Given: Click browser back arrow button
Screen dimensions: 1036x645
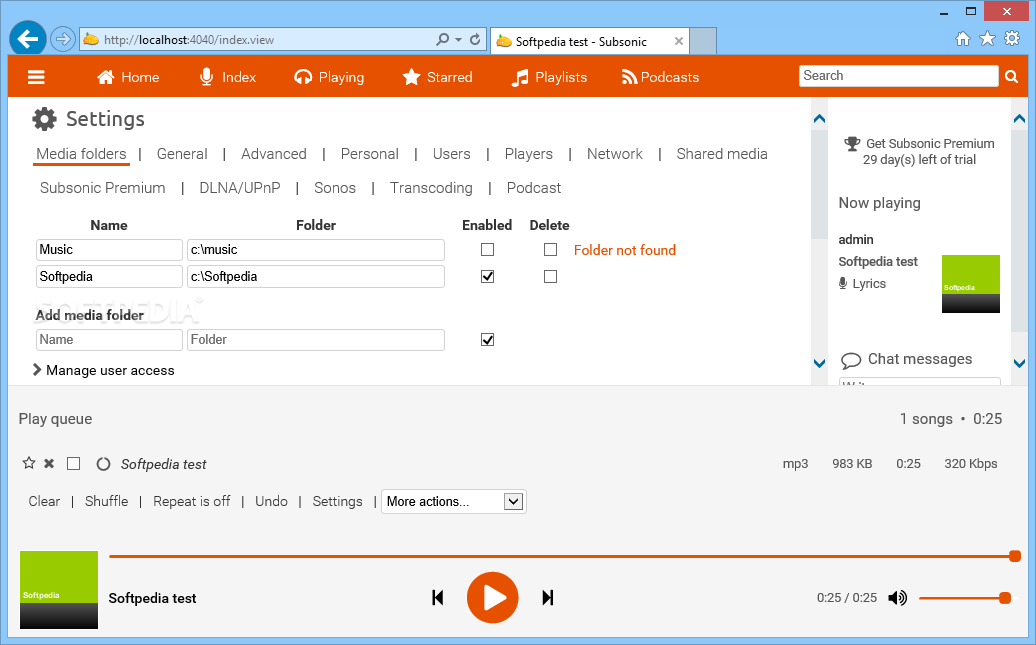Looking at the screenshot, I should click(28, 39).
